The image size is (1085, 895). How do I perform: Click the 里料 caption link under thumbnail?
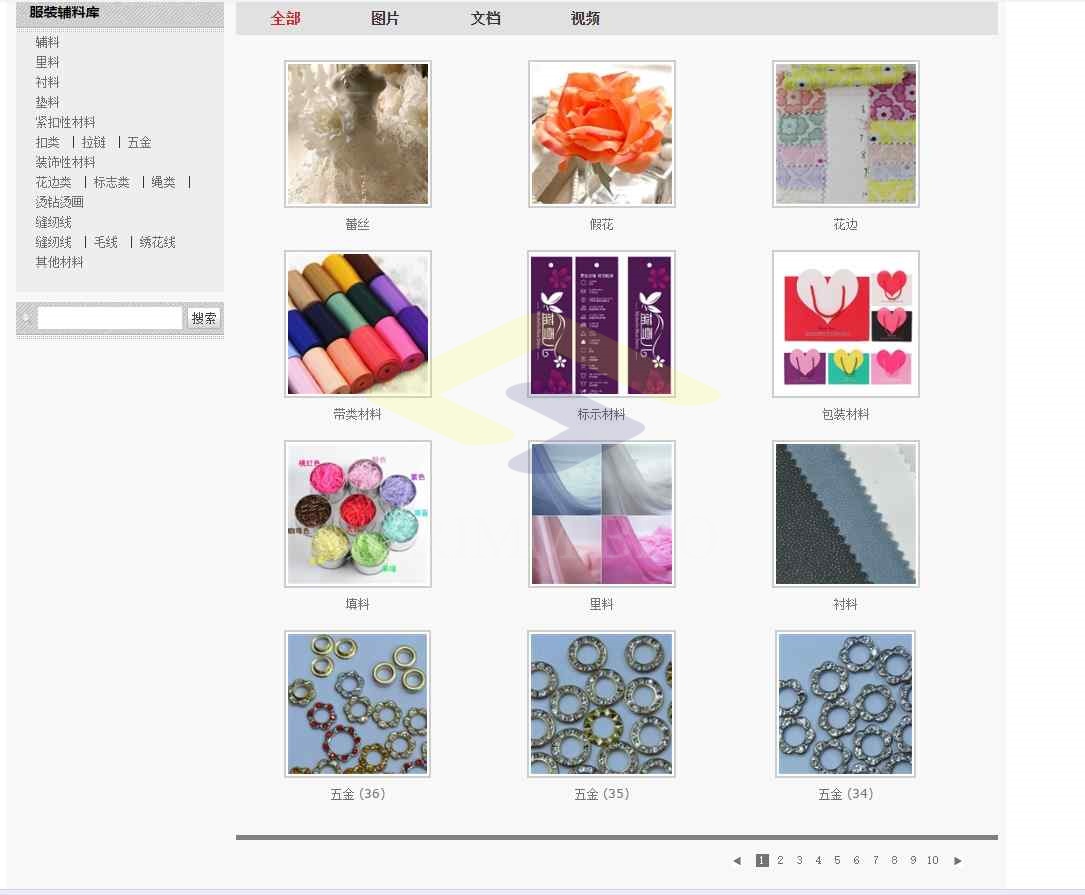pyautogui.click(x=601, y=604)
